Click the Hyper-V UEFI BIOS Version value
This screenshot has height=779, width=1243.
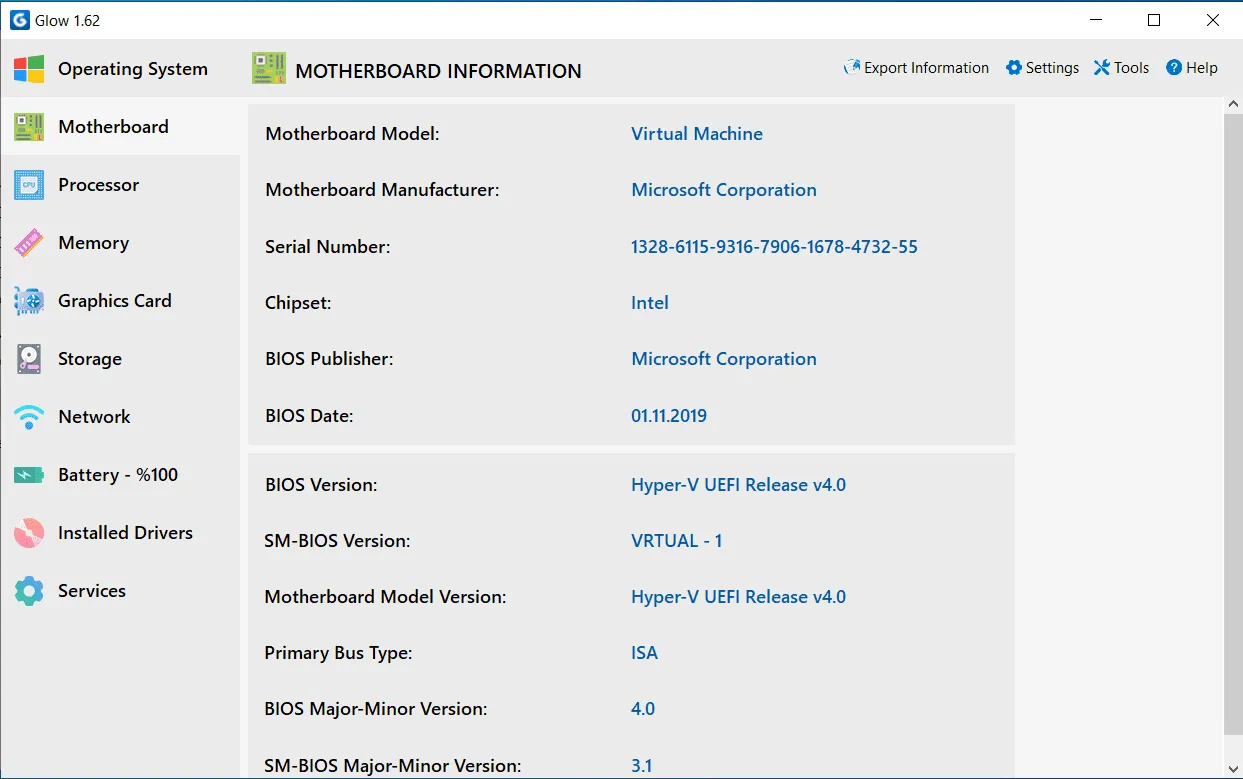point(738,485)
